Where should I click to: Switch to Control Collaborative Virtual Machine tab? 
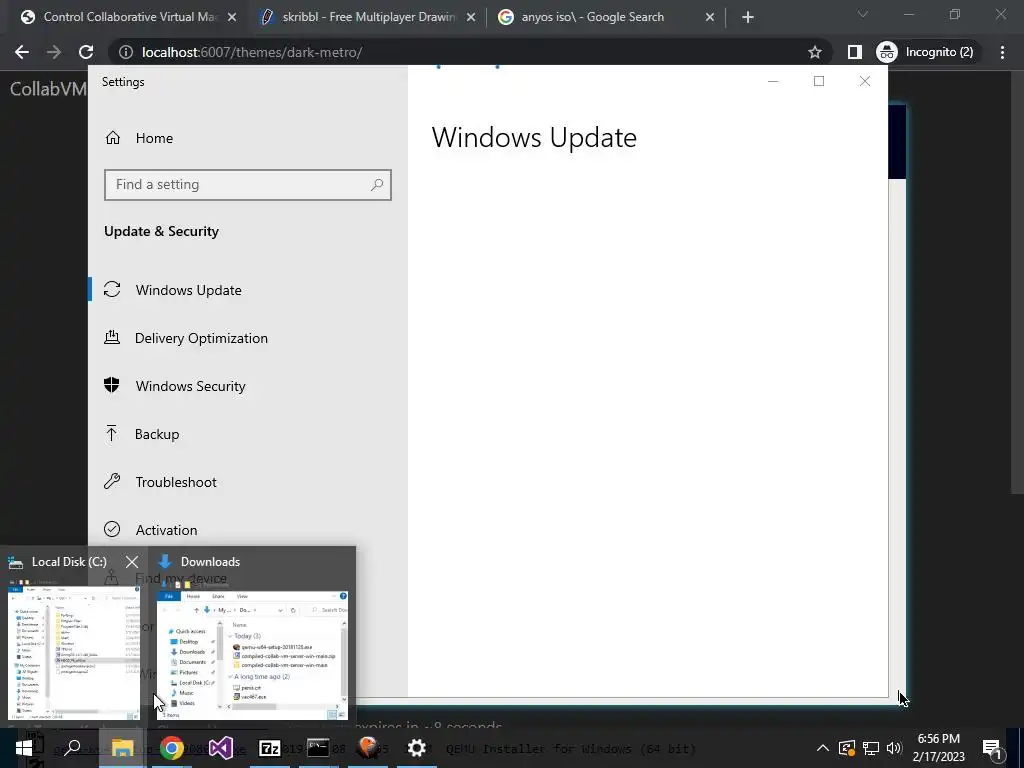(x=128, y=17)
